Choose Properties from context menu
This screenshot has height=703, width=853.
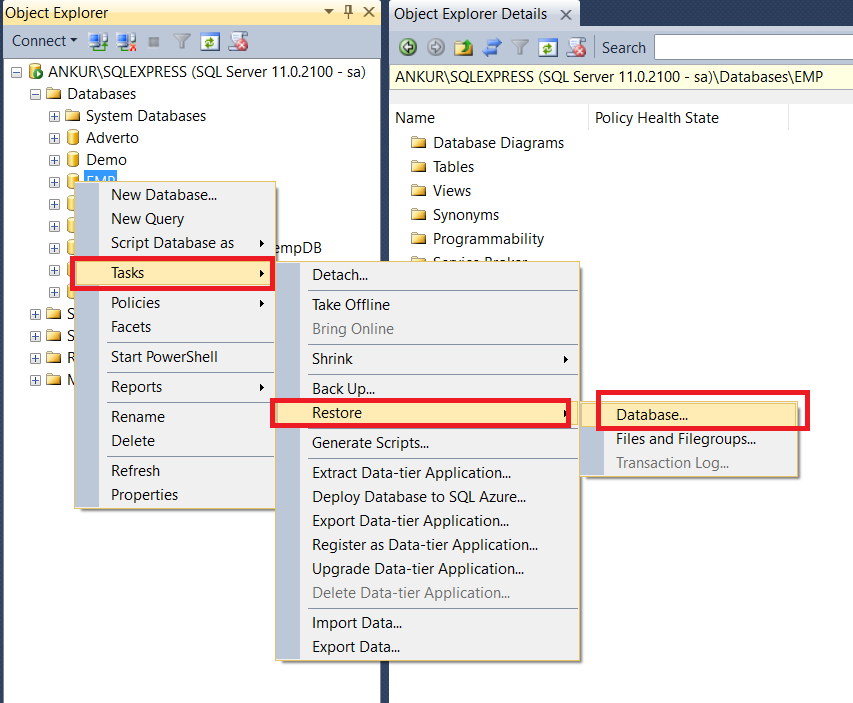(175, 495)
